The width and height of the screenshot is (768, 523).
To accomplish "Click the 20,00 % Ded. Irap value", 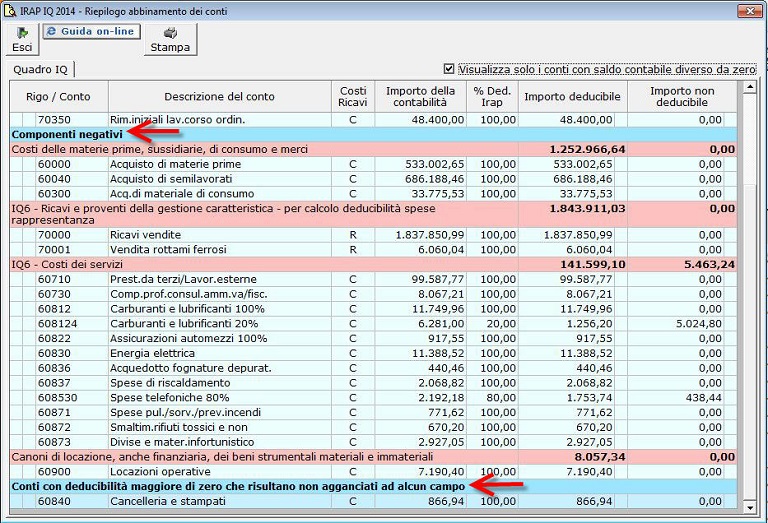I will [502, 324].
